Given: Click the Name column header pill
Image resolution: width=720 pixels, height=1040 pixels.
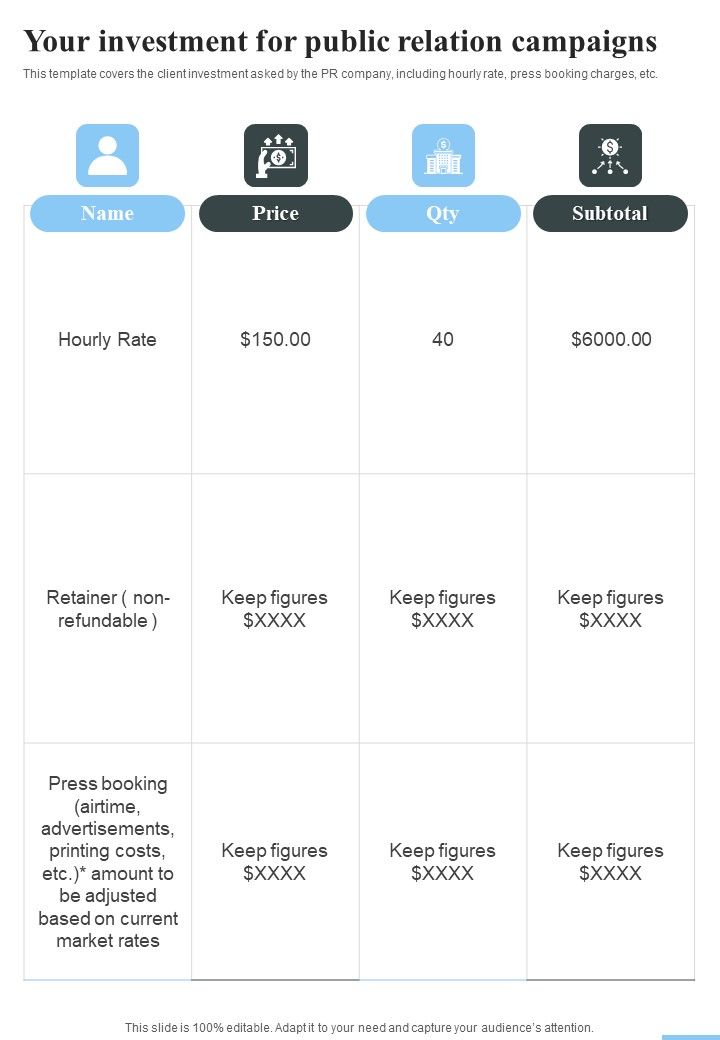Looking at the screenshot, I should tap(107, 214).
